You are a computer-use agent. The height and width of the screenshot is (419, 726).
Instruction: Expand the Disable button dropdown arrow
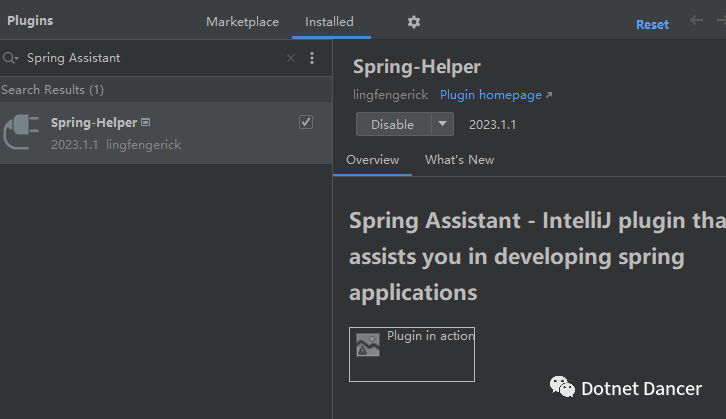pyautogui.click(x=442, y=124)
